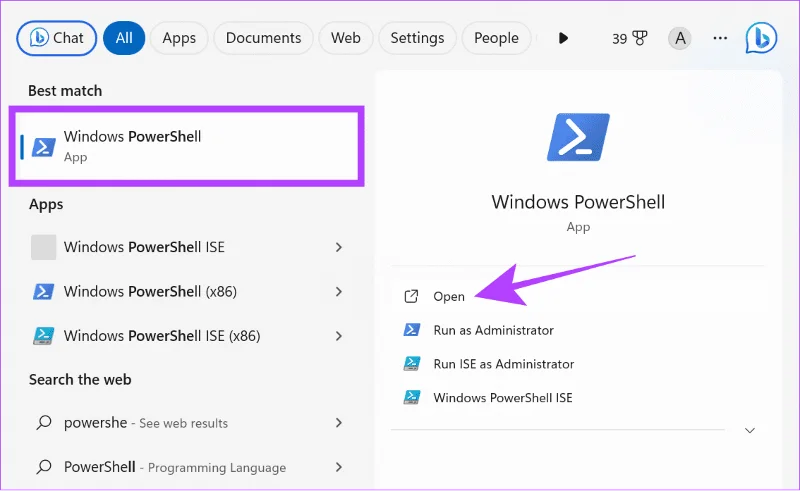Select Windows PowerShell ISE app result
This screenshot has width=800, height=491.
click(187, 247)
